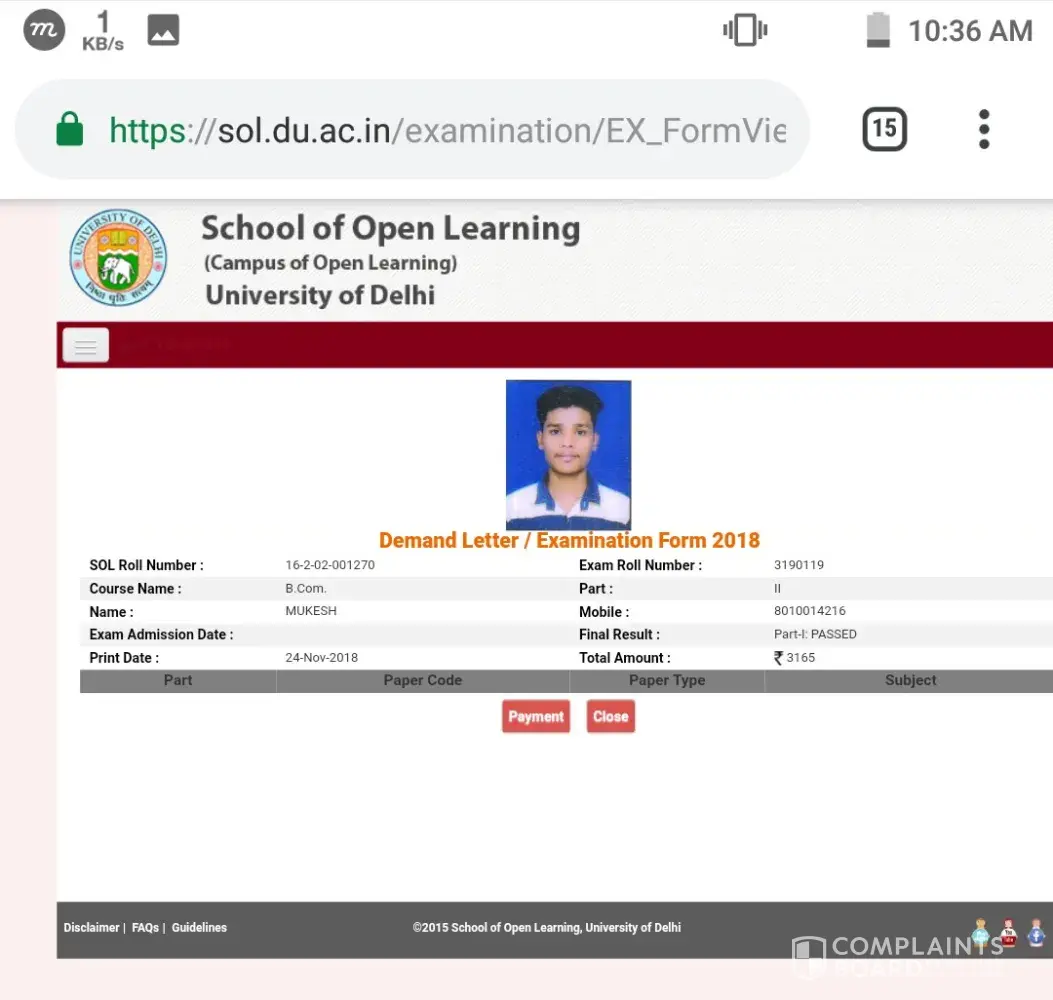Tap the 10:36 AM clock

point(970,31)
